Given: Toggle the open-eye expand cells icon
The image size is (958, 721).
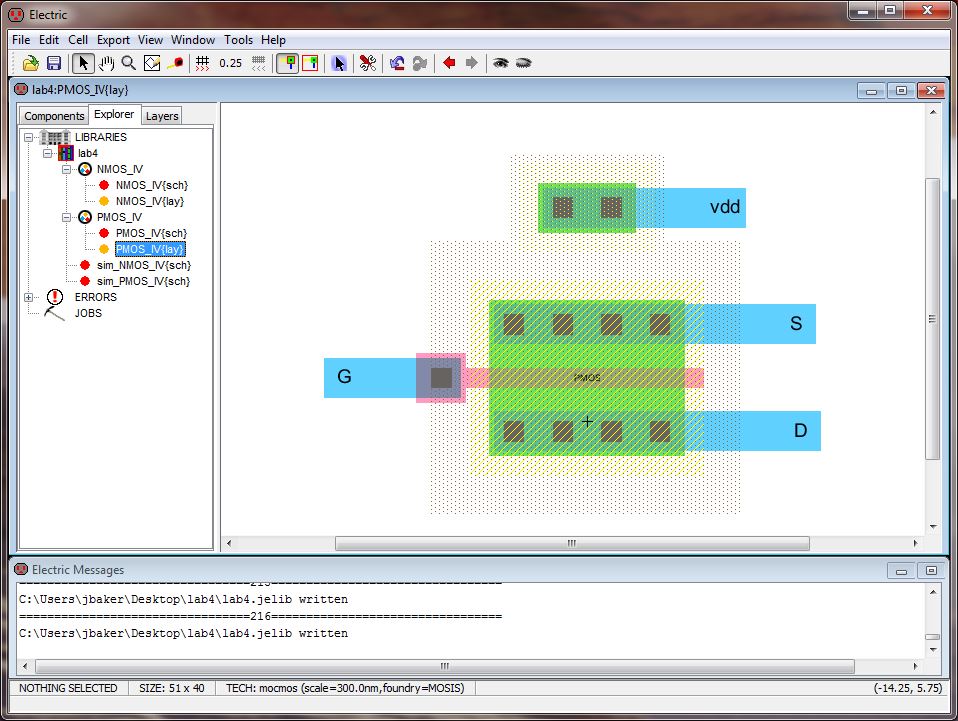Looking at the screenshot, I should point(500,63).
